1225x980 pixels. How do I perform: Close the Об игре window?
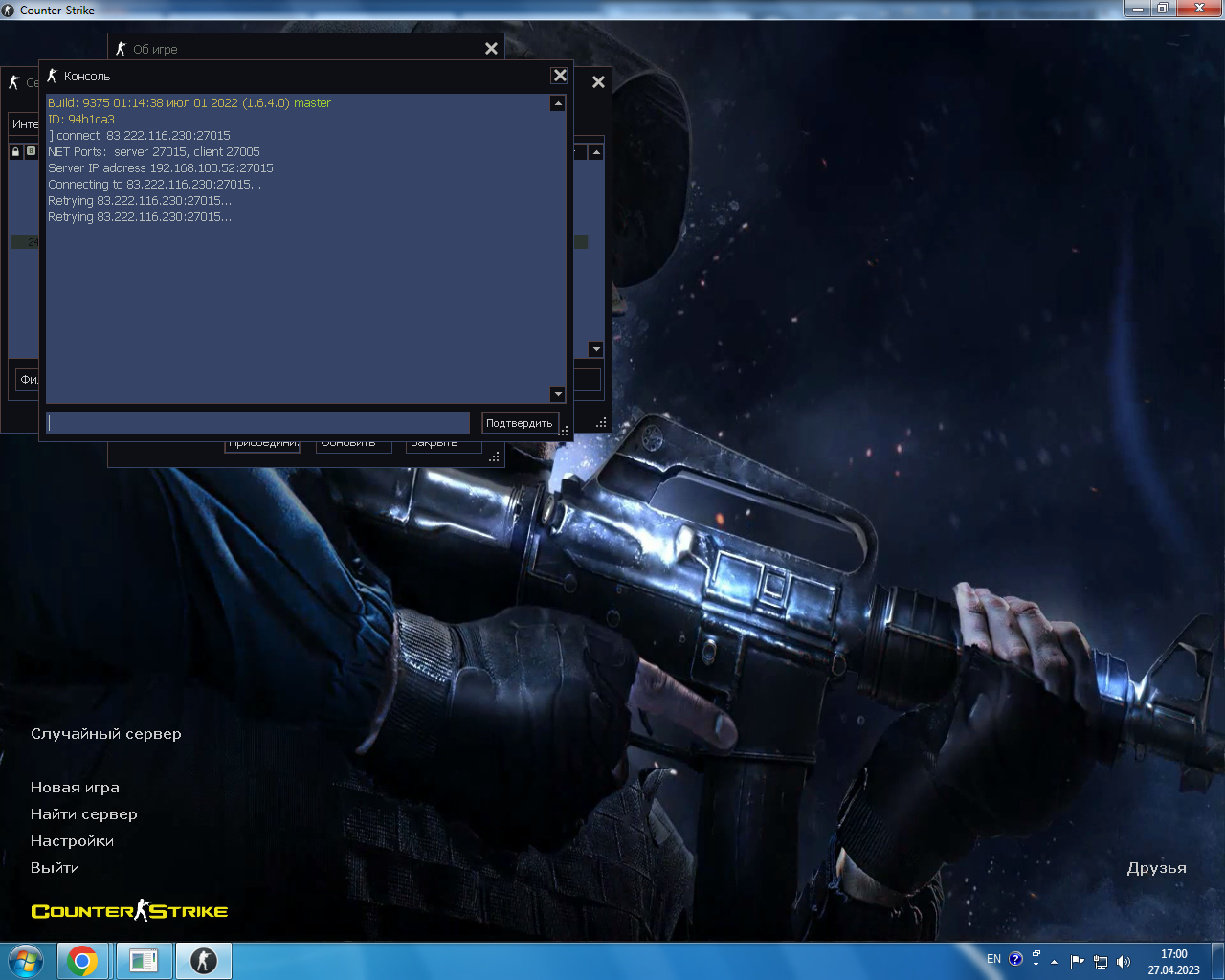pyautogui.click(x=491, y=49)
